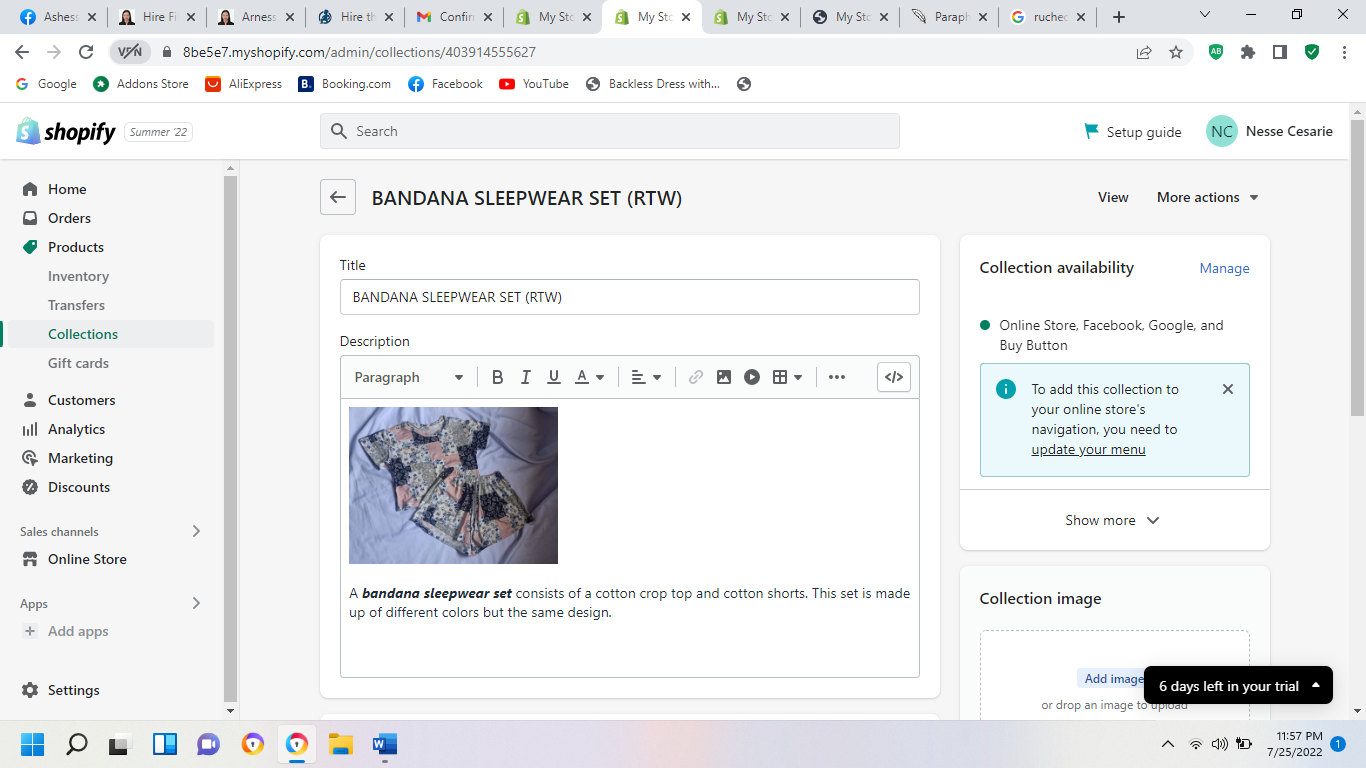Switch to the Gmail Confirm tab
The width and height of the screenshot is (1366, 768).
click(x=453, y=17)
